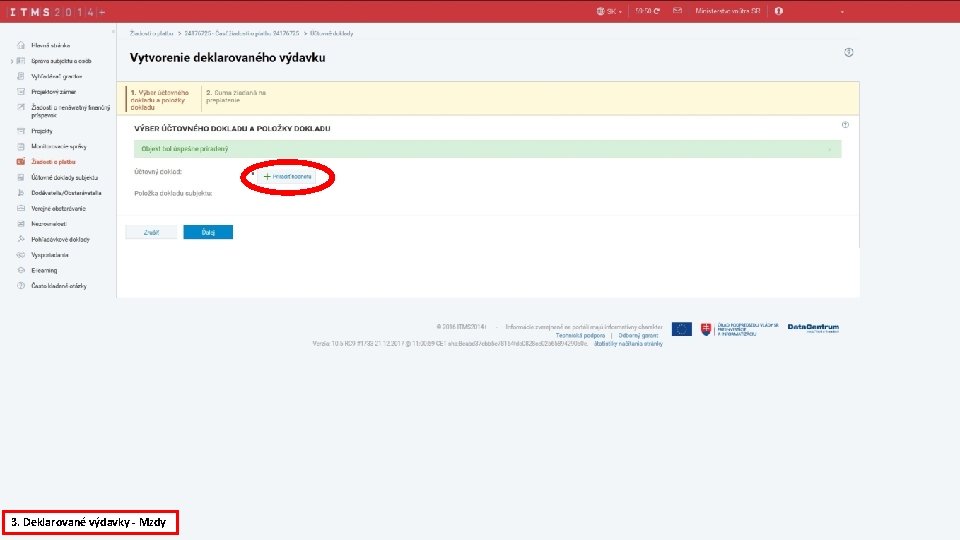This screenshot has height=540, width=960.
Task: Click the Zrušiť button
Action: point(151,232)
